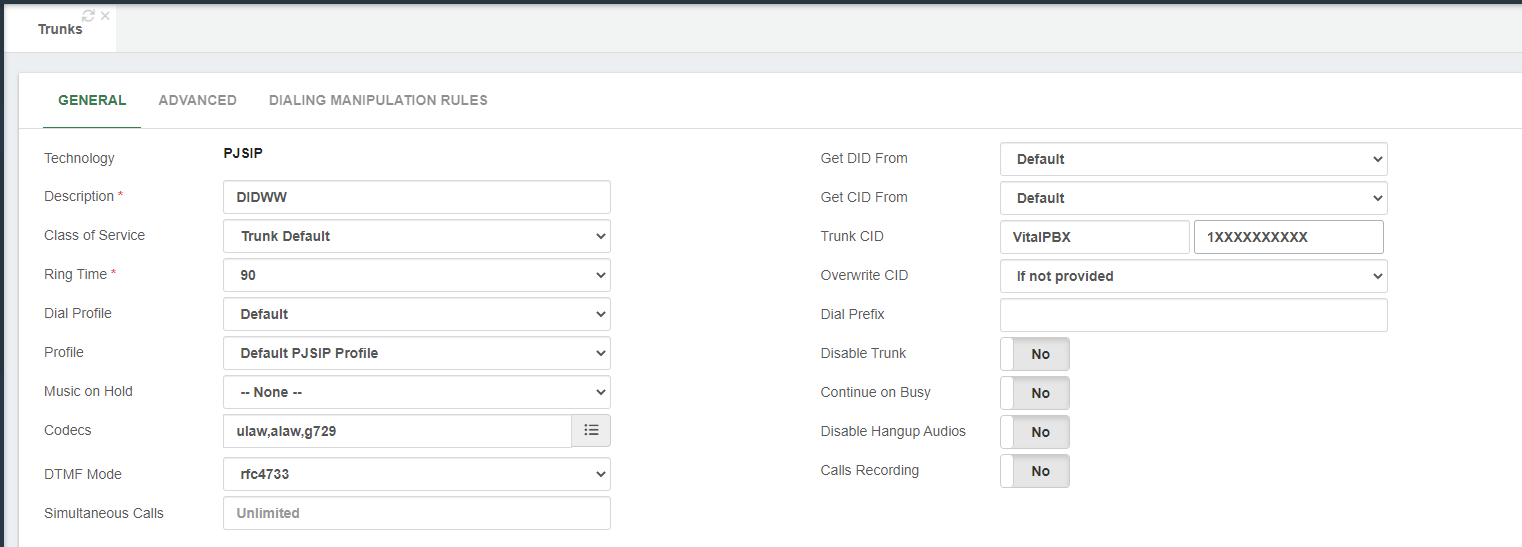Click the Technology label
Screen dimensions: 1522x547
79,158
